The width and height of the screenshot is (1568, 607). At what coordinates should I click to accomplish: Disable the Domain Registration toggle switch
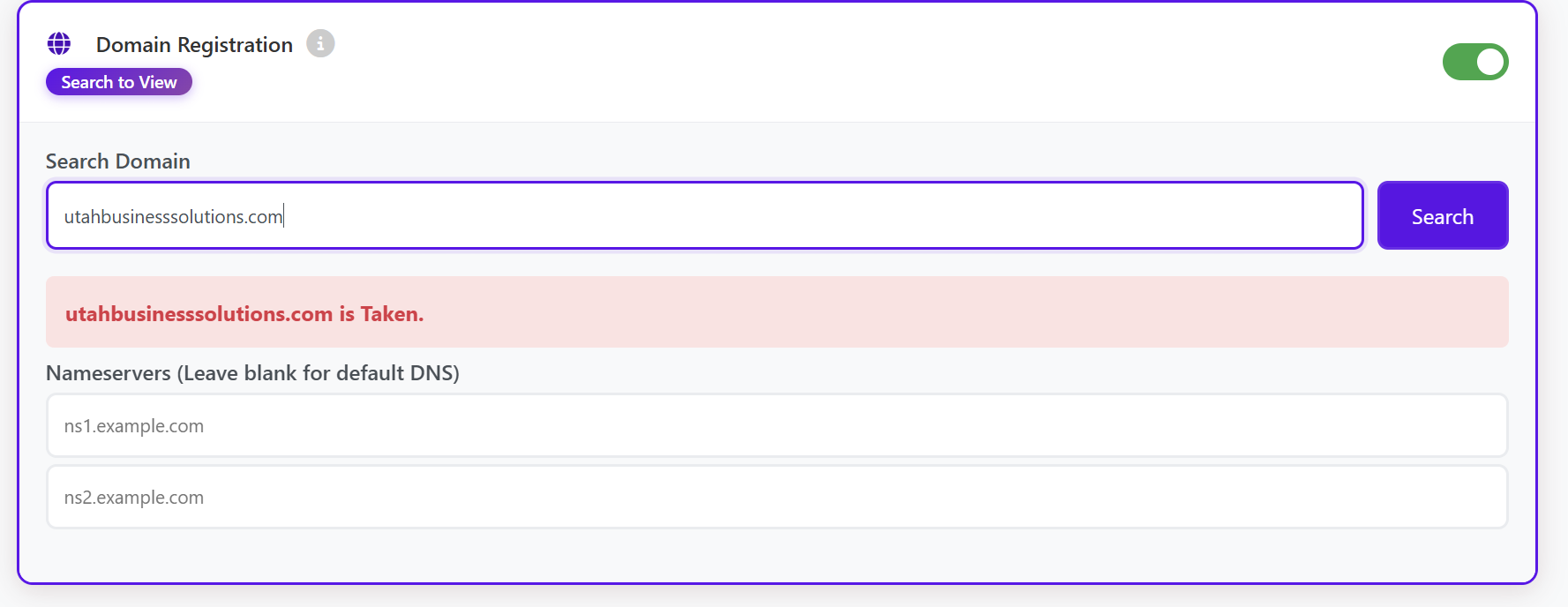[x=1474, y=62]
